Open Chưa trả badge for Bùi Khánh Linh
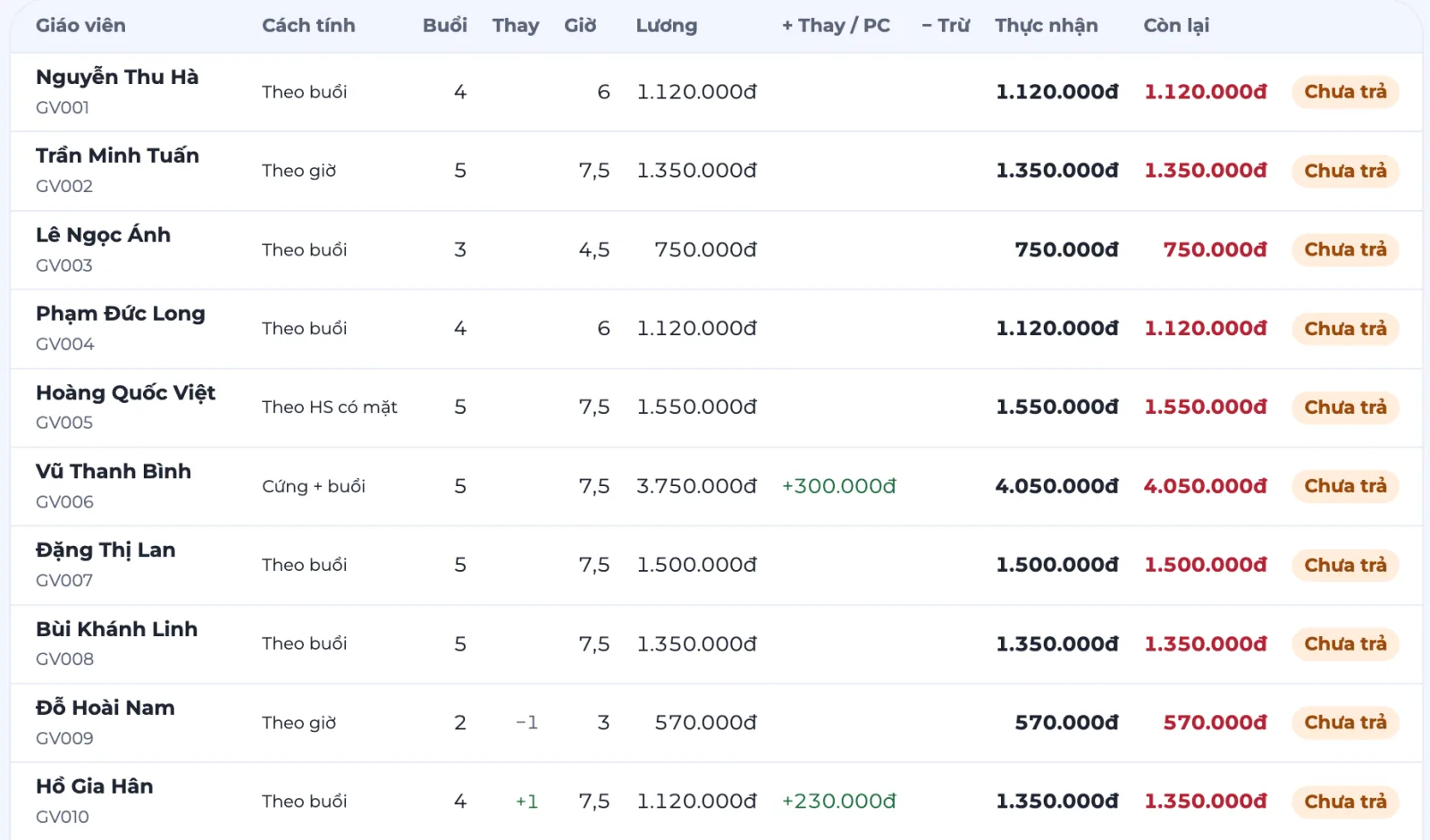This screenshot has width=1430, height=840. point(1345,643)
